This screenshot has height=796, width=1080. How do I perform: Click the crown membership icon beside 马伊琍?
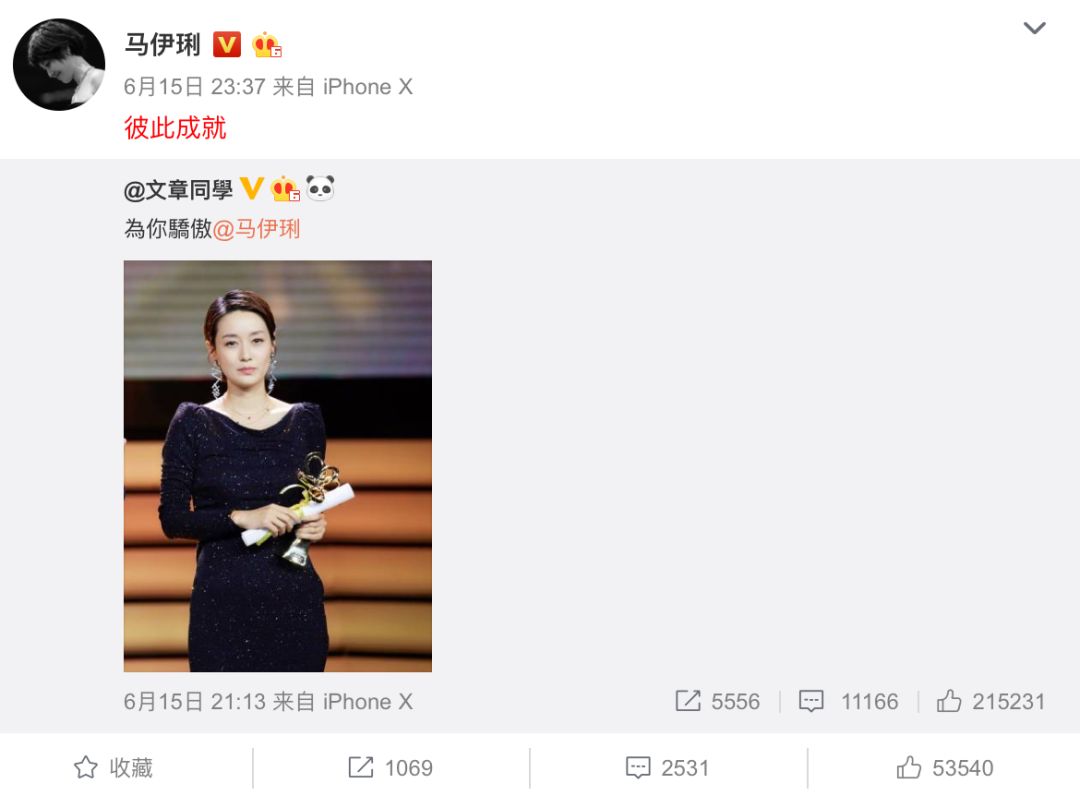pos(267,45)
